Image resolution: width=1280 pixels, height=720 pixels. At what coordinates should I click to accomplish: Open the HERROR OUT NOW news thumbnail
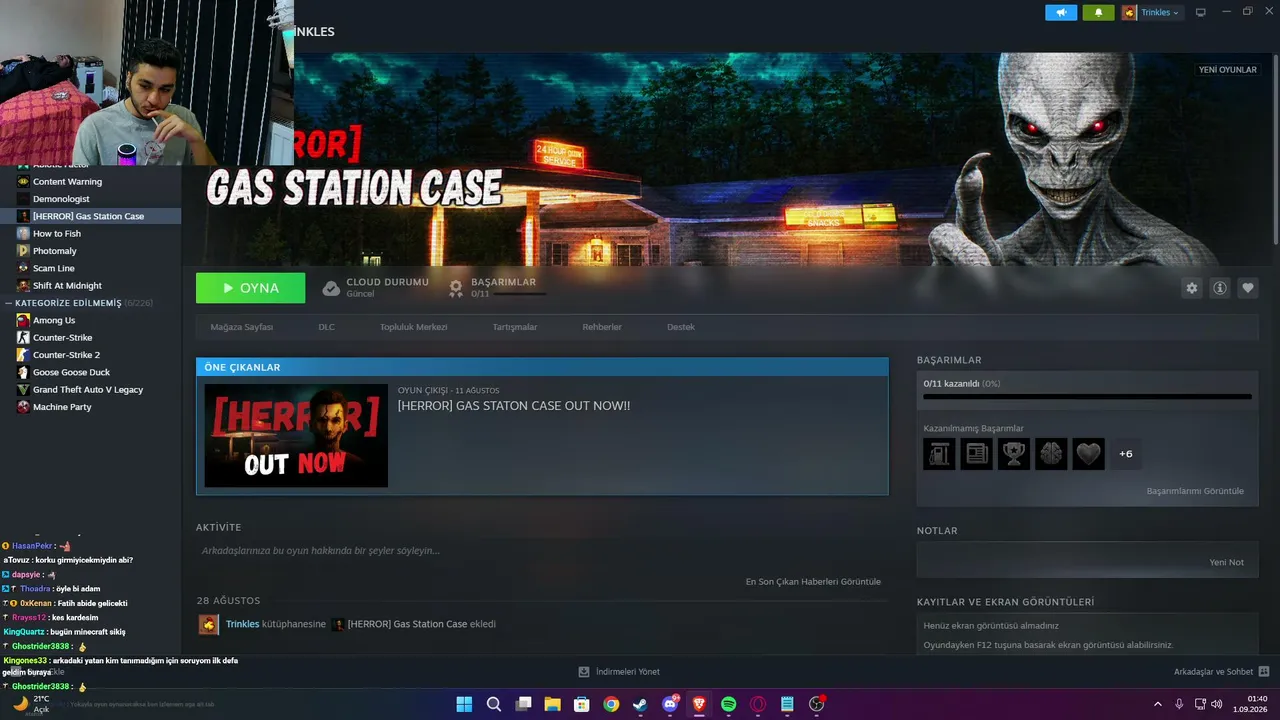coord(296,436)
